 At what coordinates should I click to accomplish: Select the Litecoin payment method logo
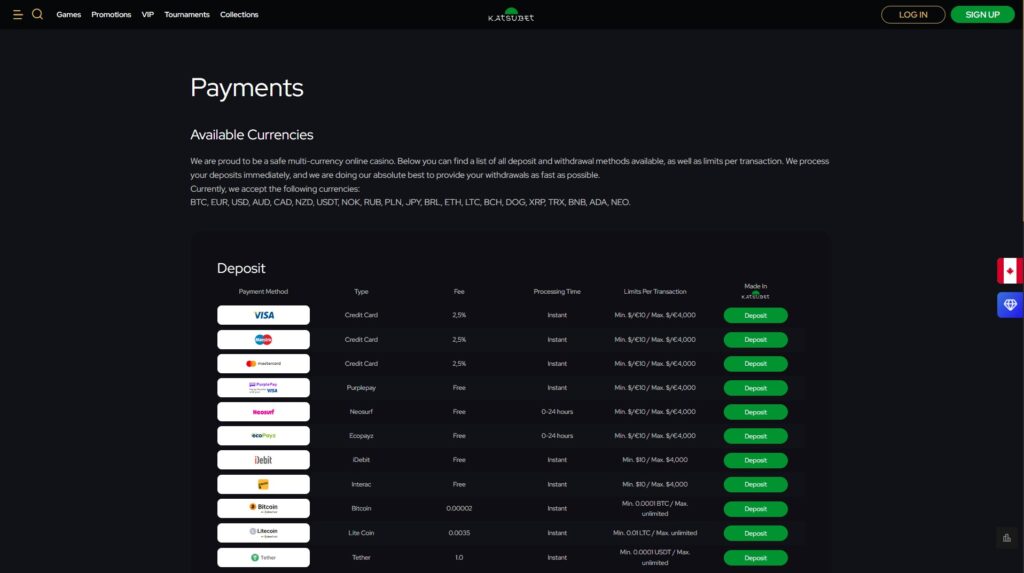[263, 532]
